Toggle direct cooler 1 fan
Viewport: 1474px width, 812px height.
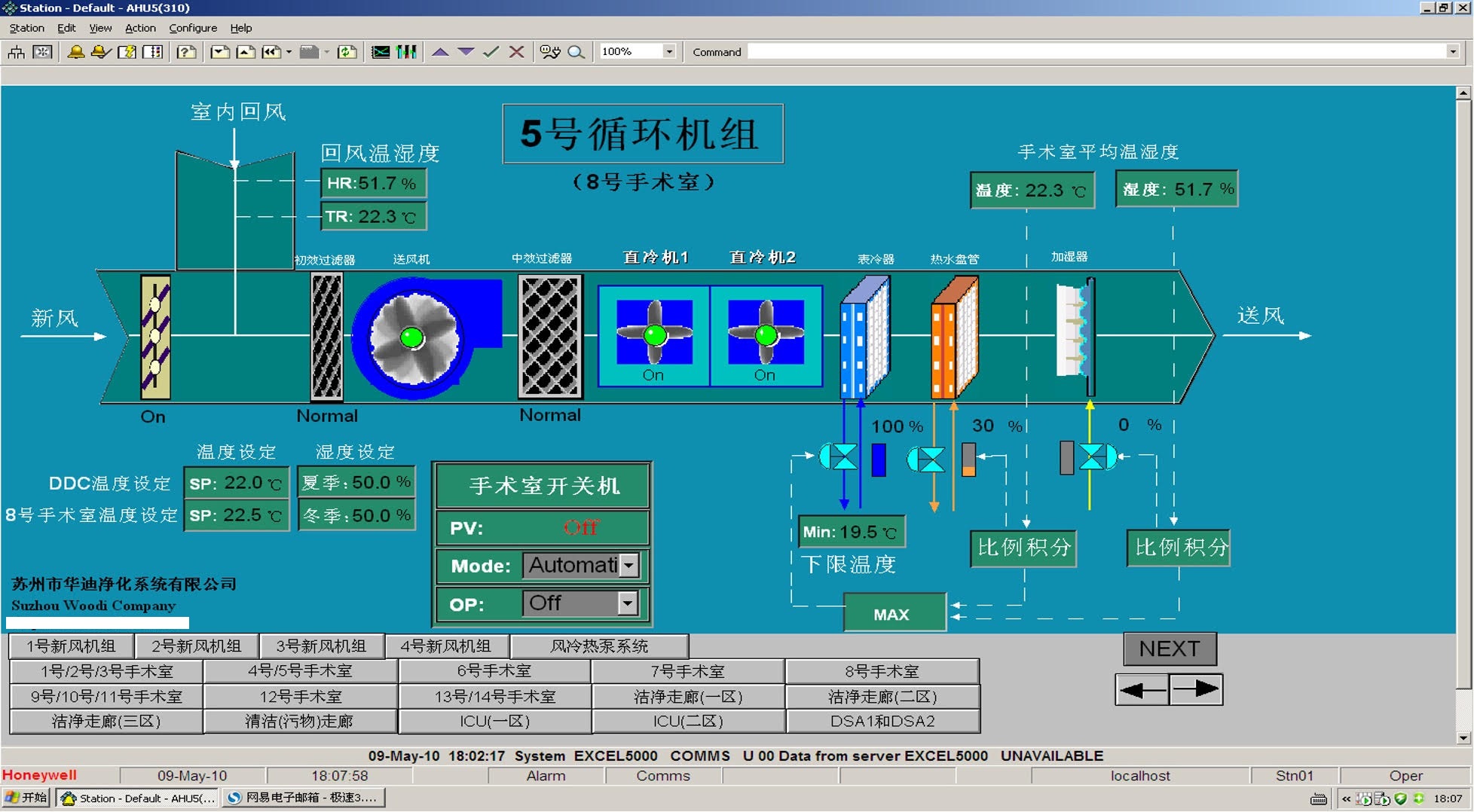[x=654, y=334]
